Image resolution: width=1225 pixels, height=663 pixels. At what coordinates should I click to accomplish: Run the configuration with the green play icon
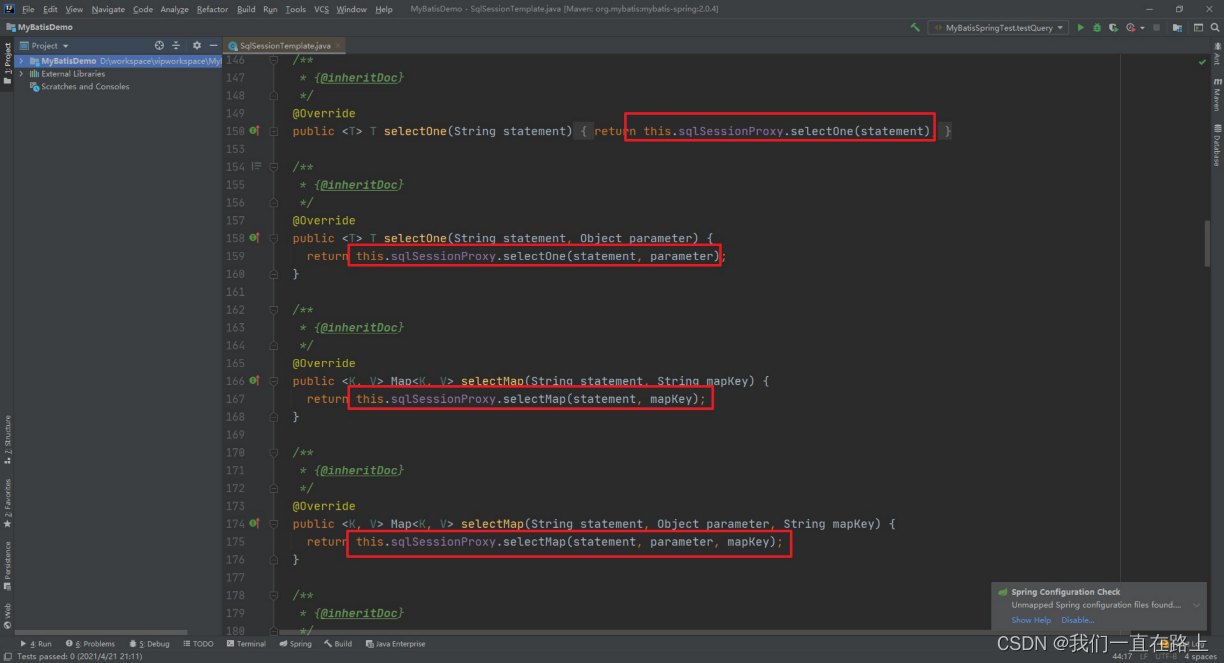point(1081,28)
